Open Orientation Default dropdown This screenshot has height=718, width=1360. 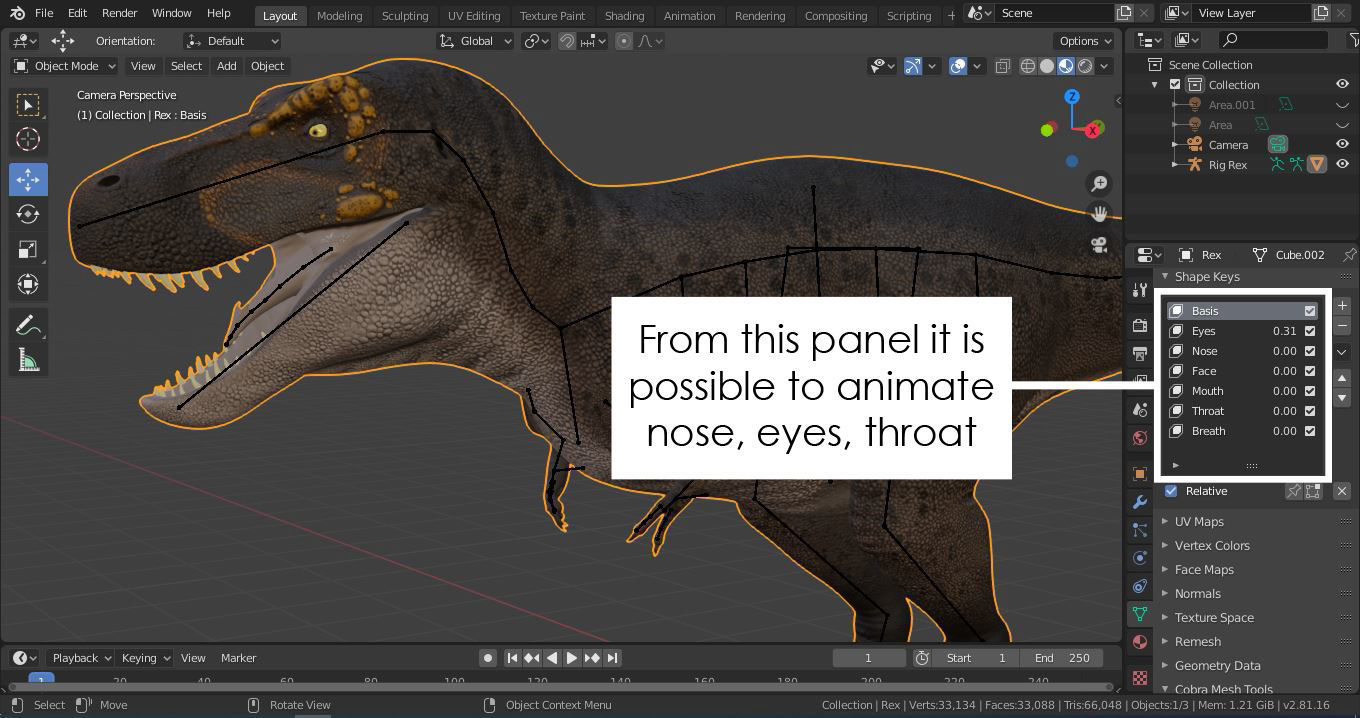232,41
